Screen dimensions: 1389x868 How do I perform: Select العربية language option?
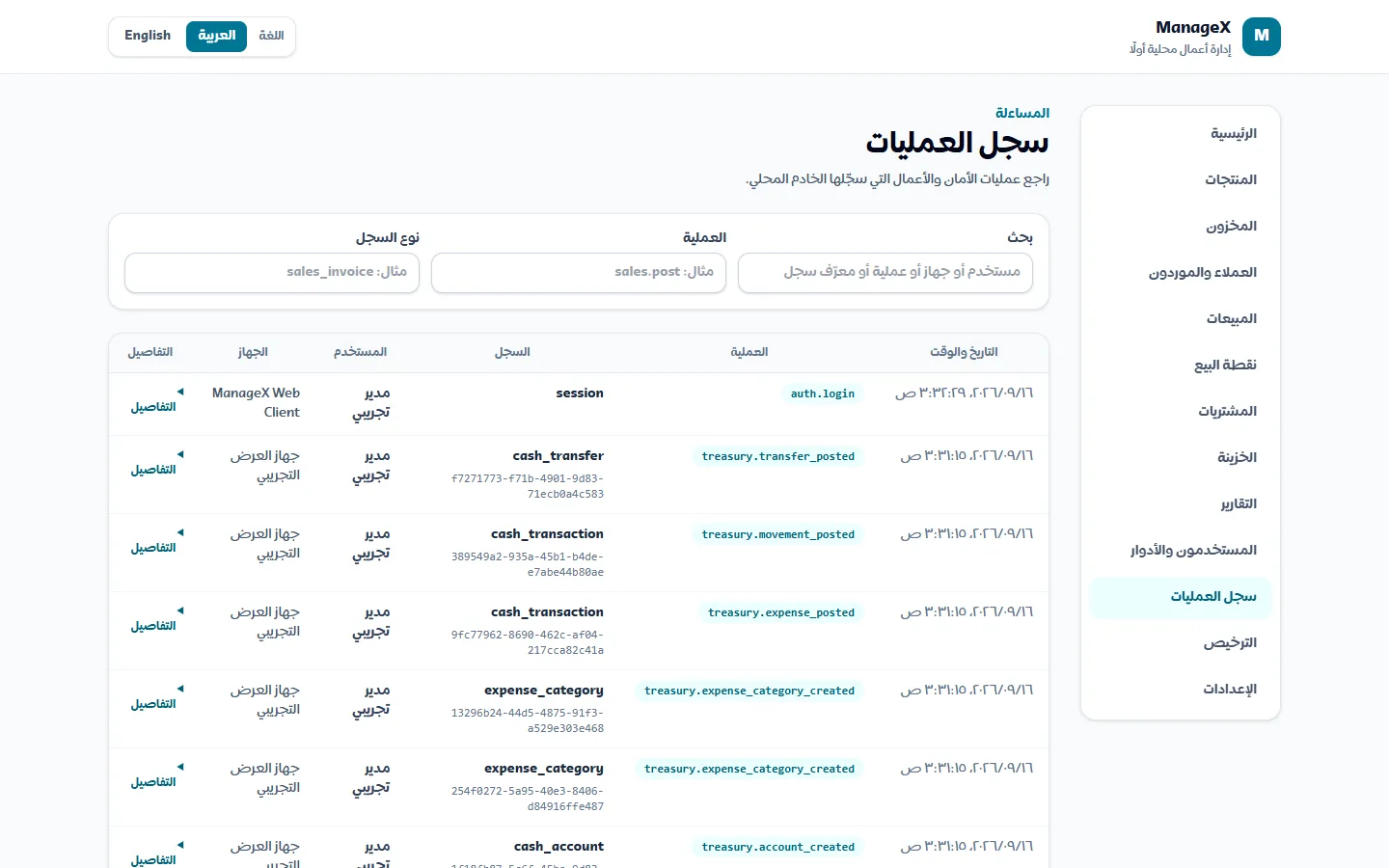[x=217, y=36]
